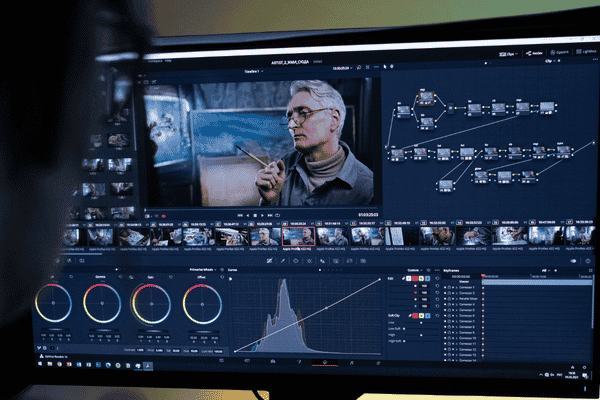Reset the curves Edit section
This screenshot has width=600, height=400.
[x=437, y=279]
